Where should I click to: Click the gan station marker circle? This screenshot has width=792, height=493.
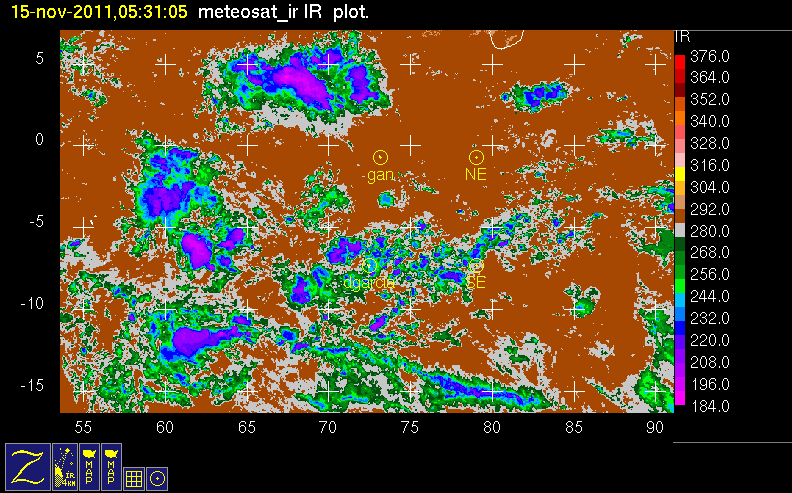[380, 157]
